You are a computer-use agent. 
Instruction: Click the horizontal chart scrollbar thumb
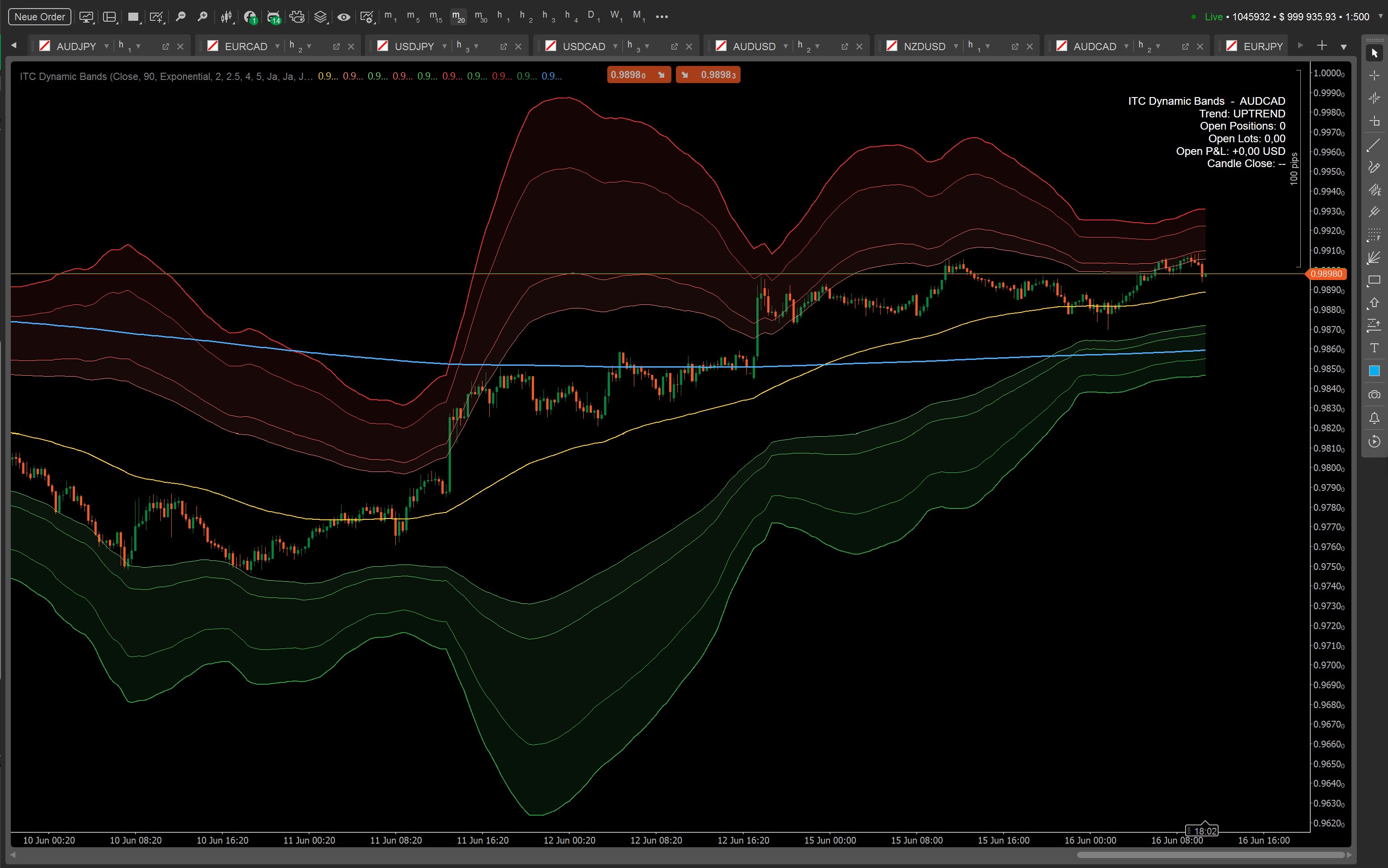pyautogui.click(x=1210, y=855)
